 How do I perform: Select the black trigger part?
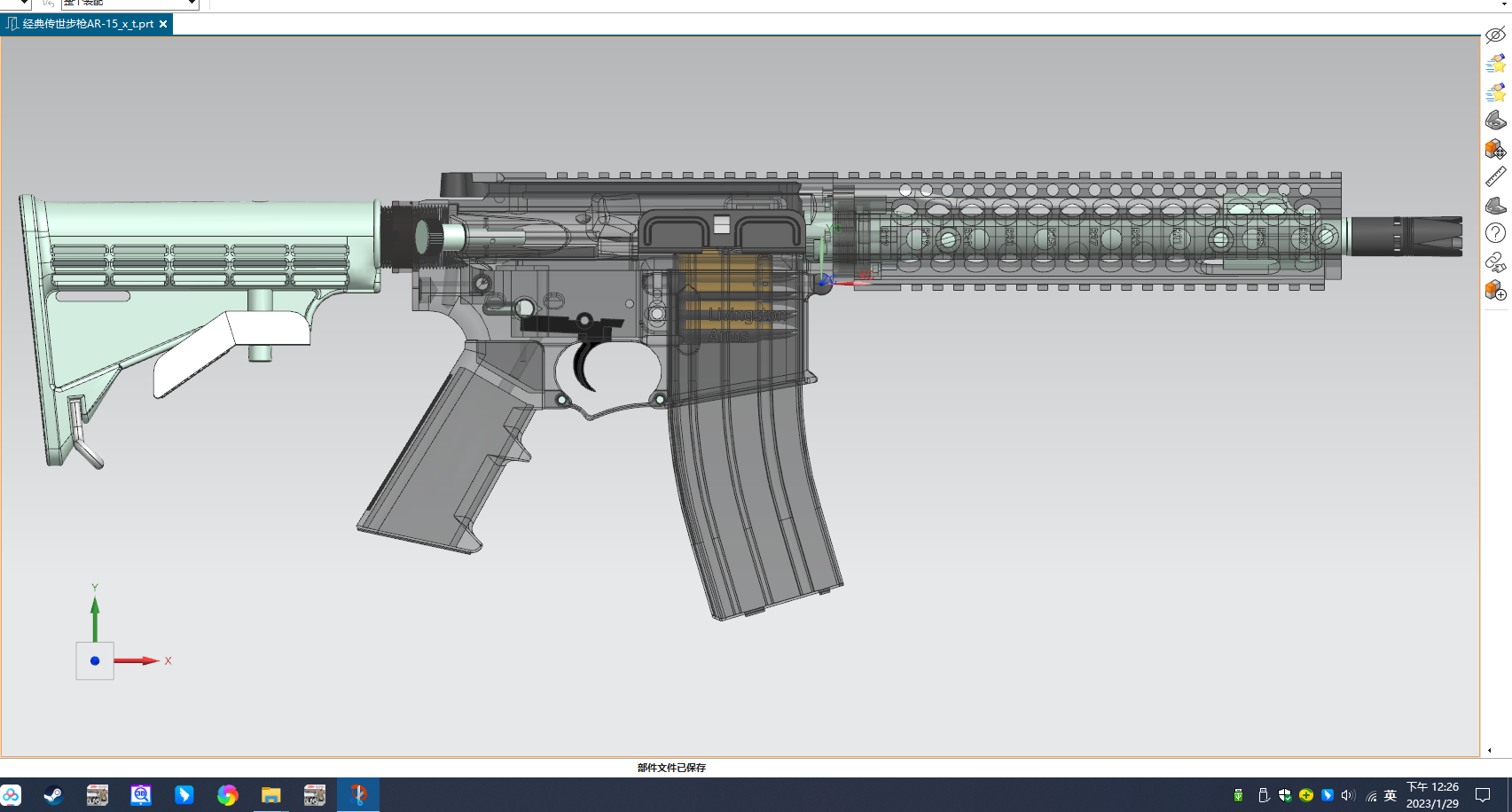(584, 368)
